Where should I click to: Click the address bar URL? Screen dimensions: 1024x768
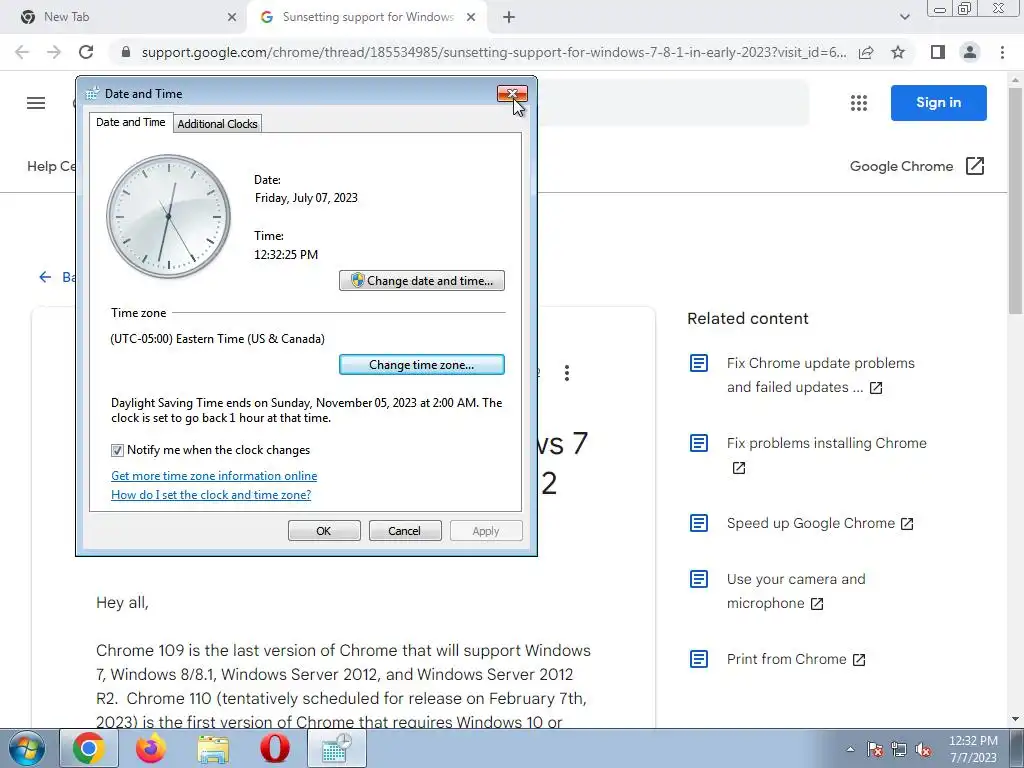(x=494, y=52)
